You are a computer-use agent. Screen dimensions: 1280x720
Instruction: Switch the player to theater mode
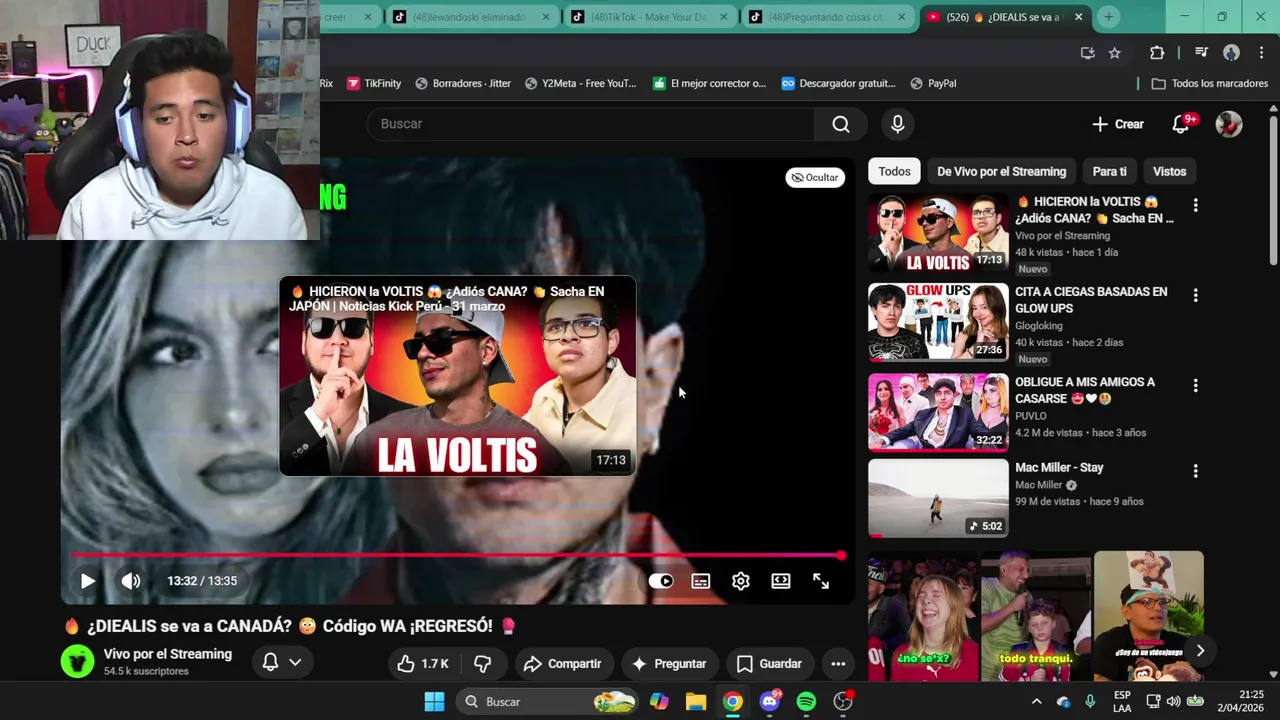[x=781, y=581]
